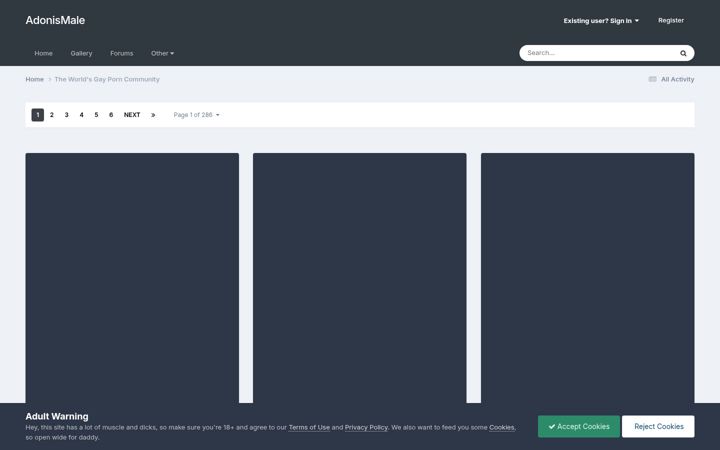Open the middle gallery card thumbnail
This screenshot has height=450, width=720.
360,278
